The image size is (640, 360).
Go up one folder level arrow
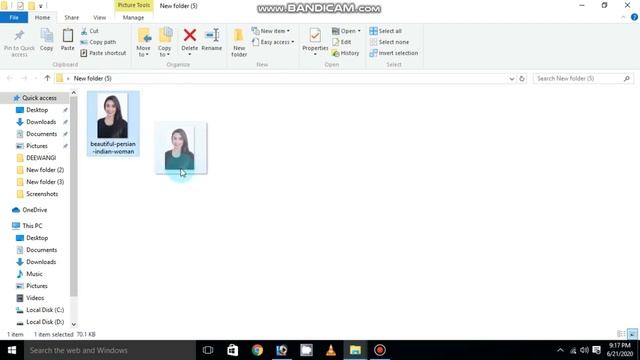tap(47, 78)
